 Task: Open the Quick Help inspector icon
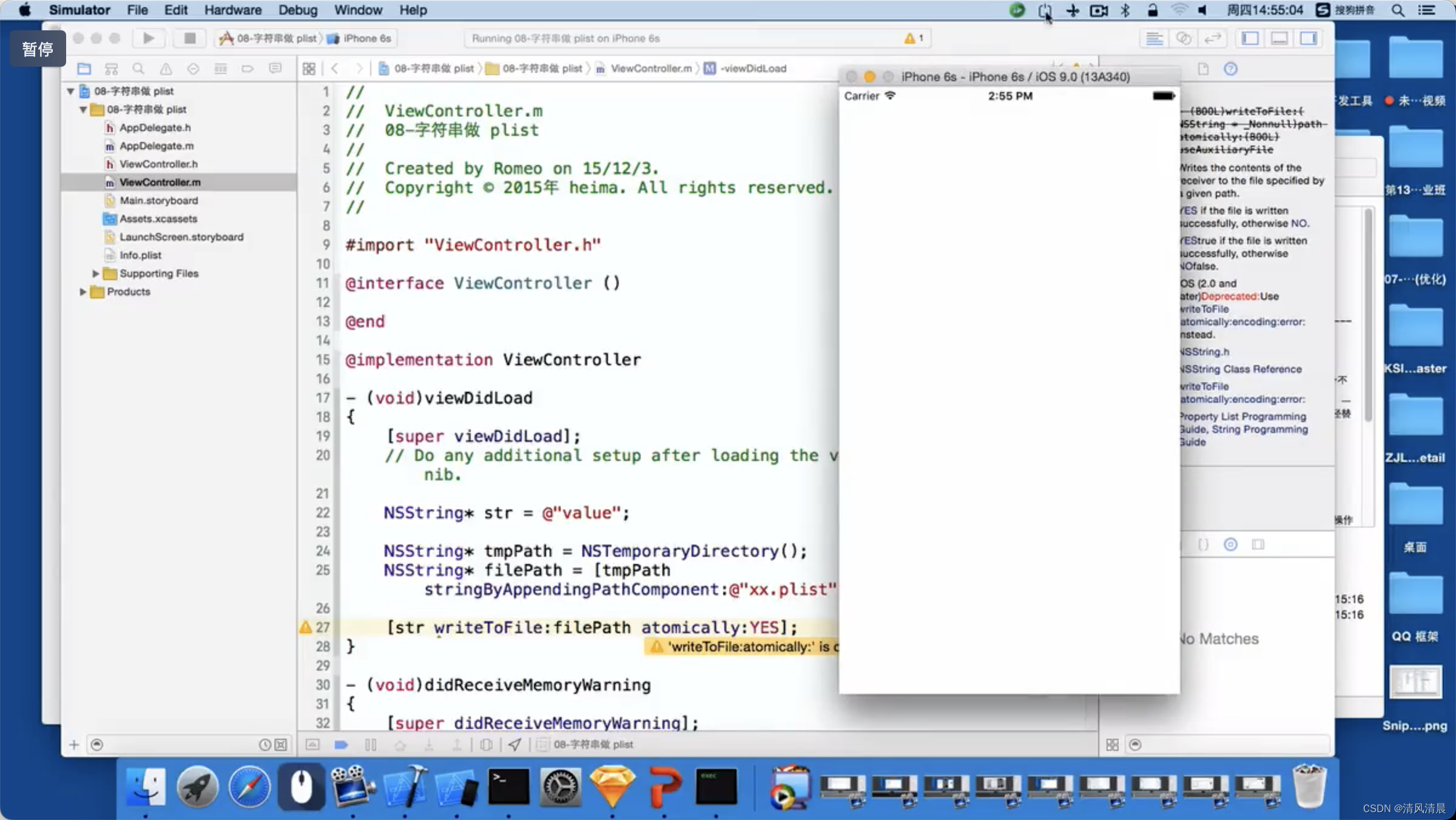click(1230, 69)
